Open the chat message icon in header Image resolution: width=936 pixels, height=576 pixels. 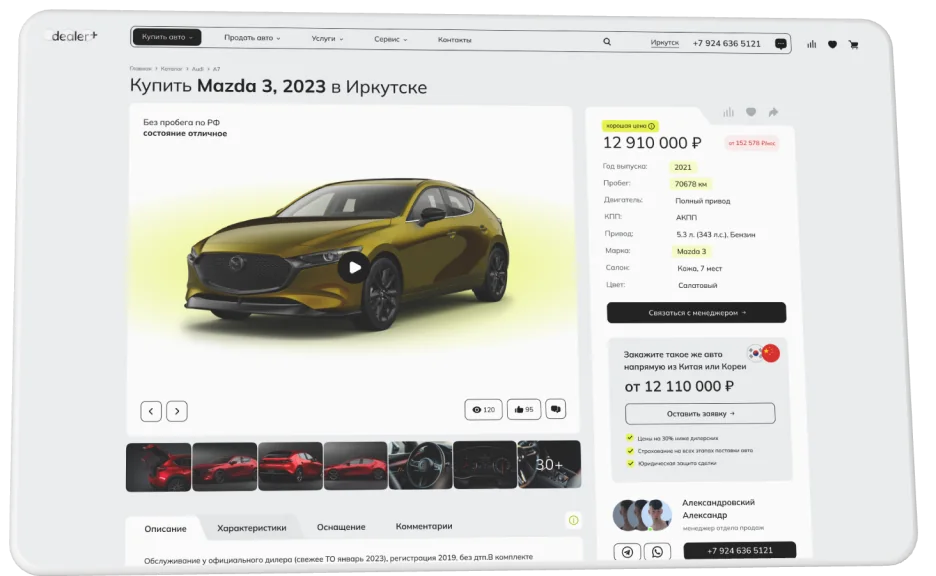[x=780, y=44]
